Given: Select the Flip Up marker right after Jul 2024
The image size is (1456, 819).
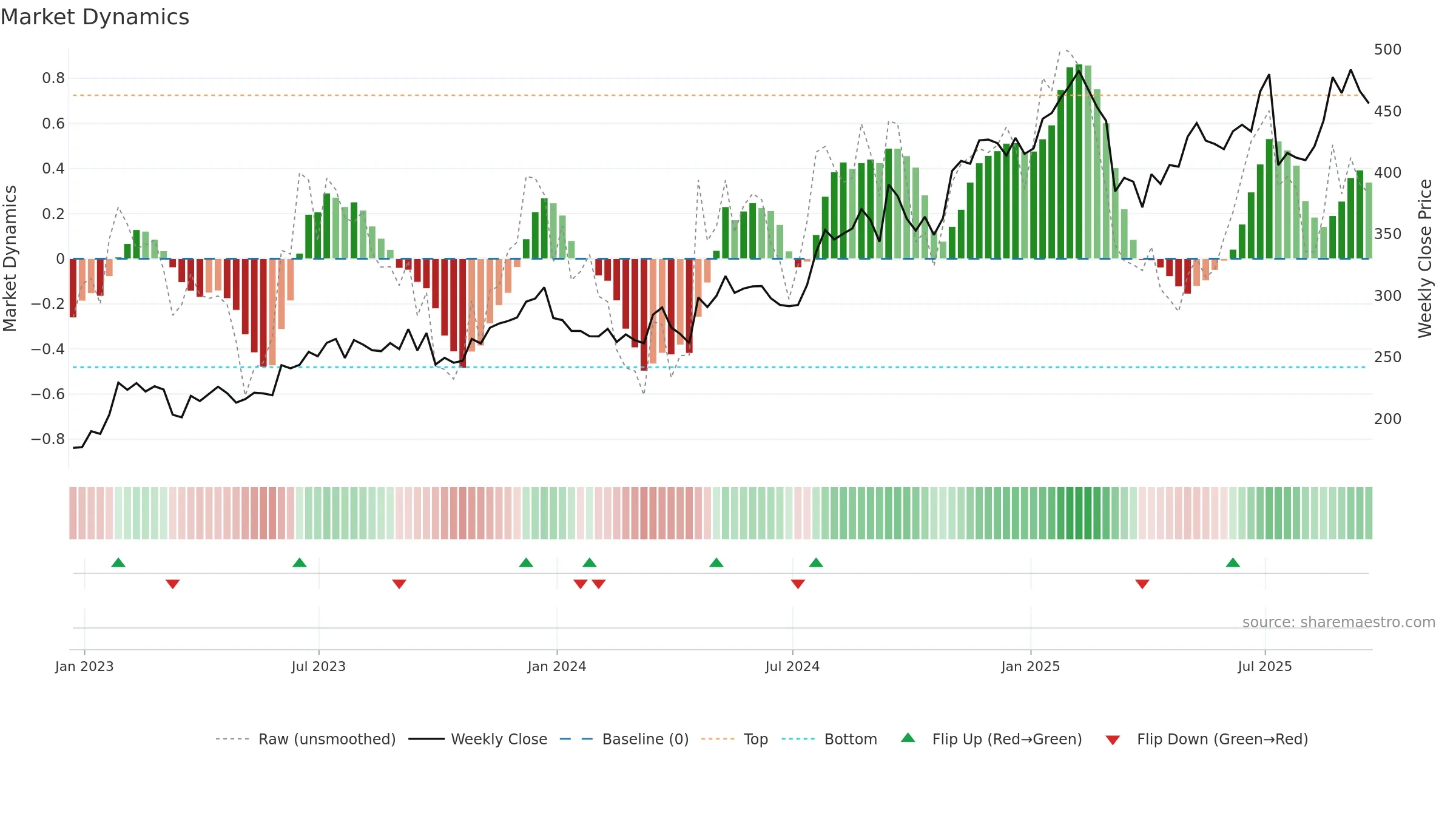Looking at the screenshot, I should click(816, 562).
